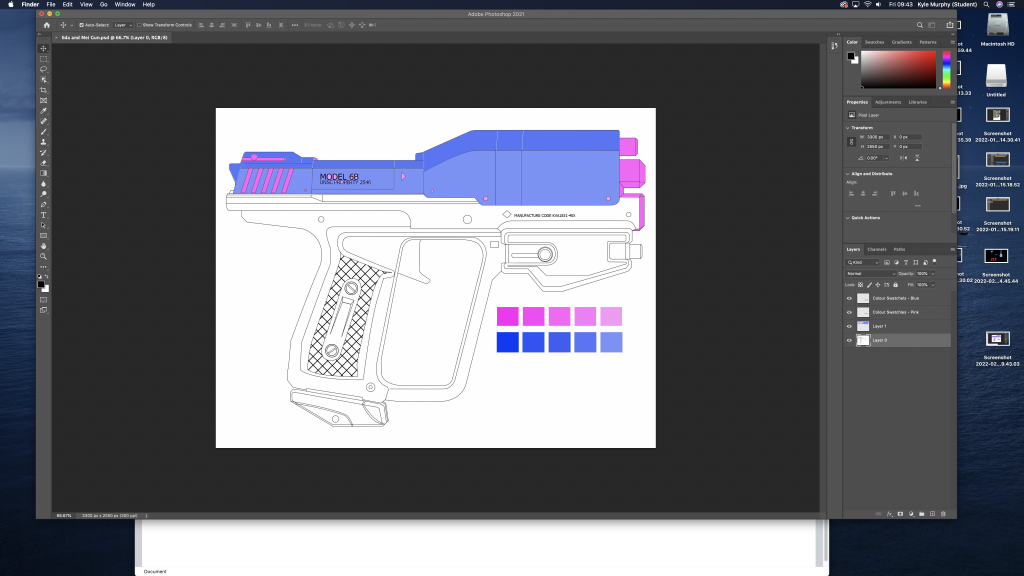Image resolution: width=1024 pixels, height=576 pixels.
Task: Toggle visibility of Layer 0
Action: [850, 340]
